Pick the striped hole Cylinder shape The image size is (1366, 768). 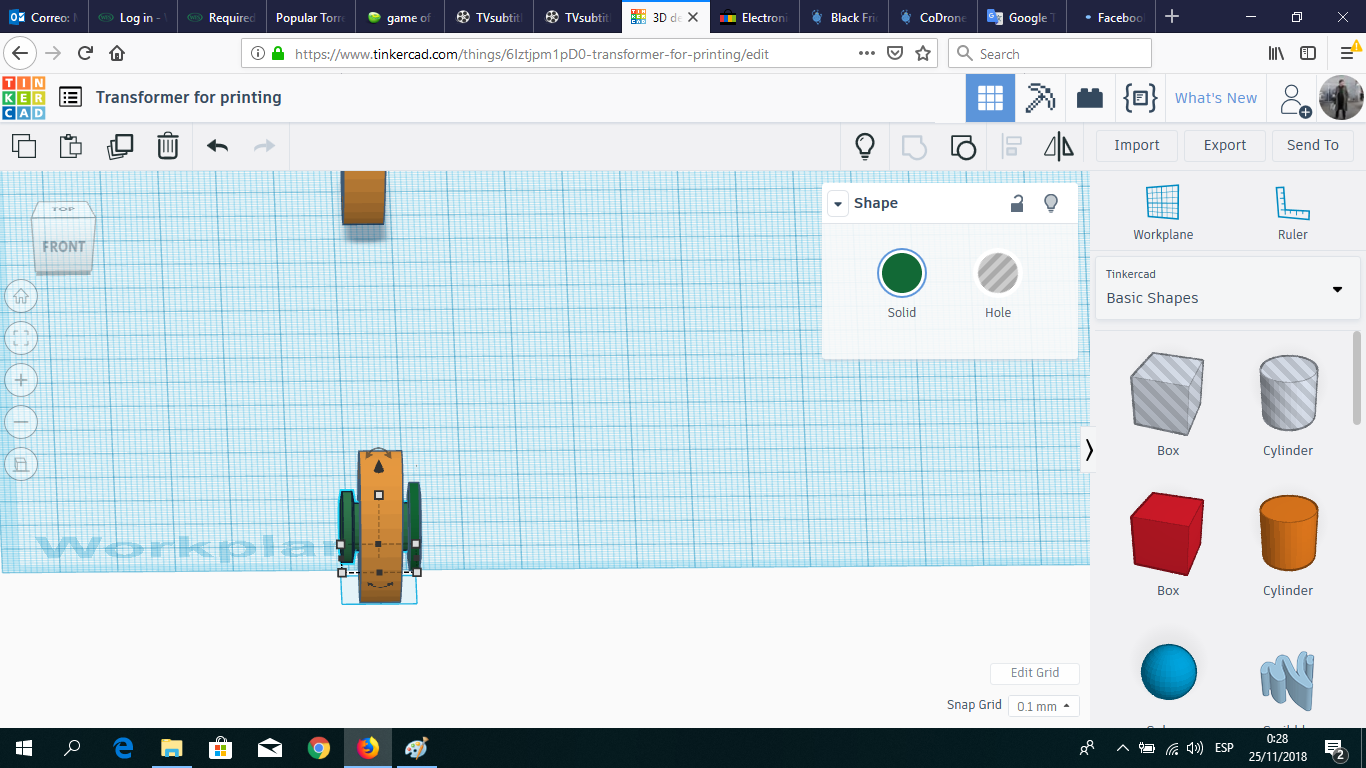pyautogui.click(x=1288, y=393)
